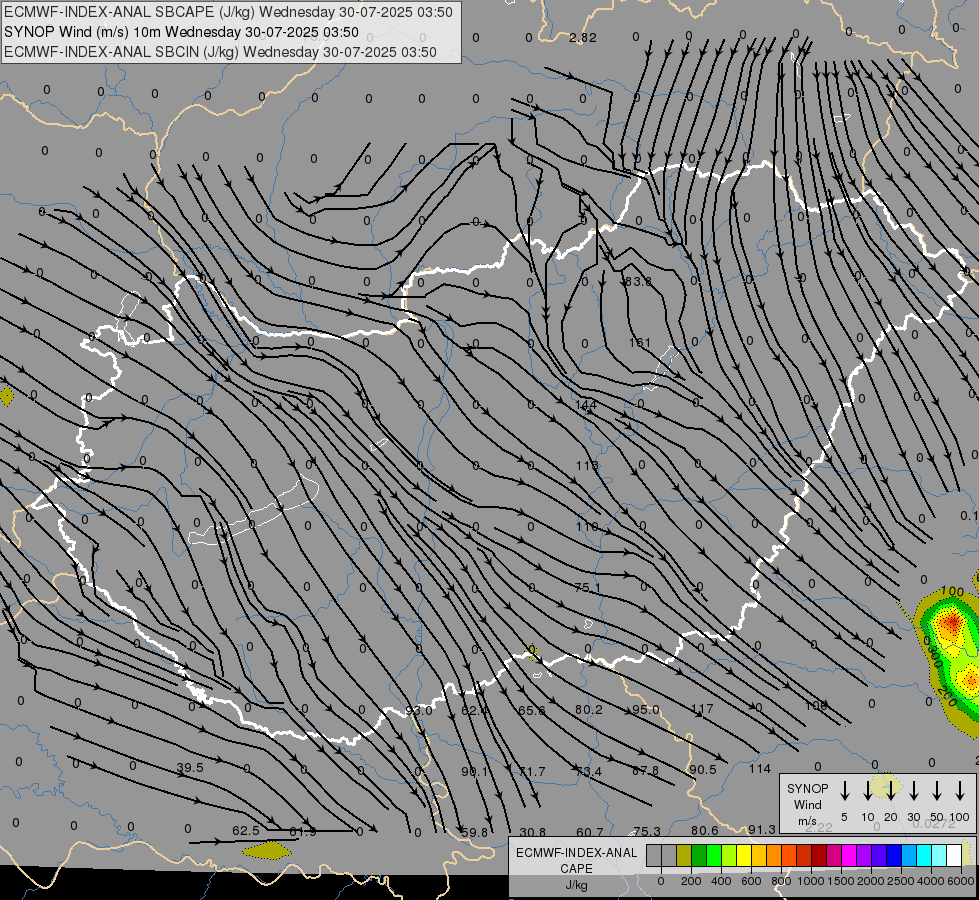Click the 30 m/s wind arrow in legend
Viewport: 979px width, 900px height.
point(914,790)
